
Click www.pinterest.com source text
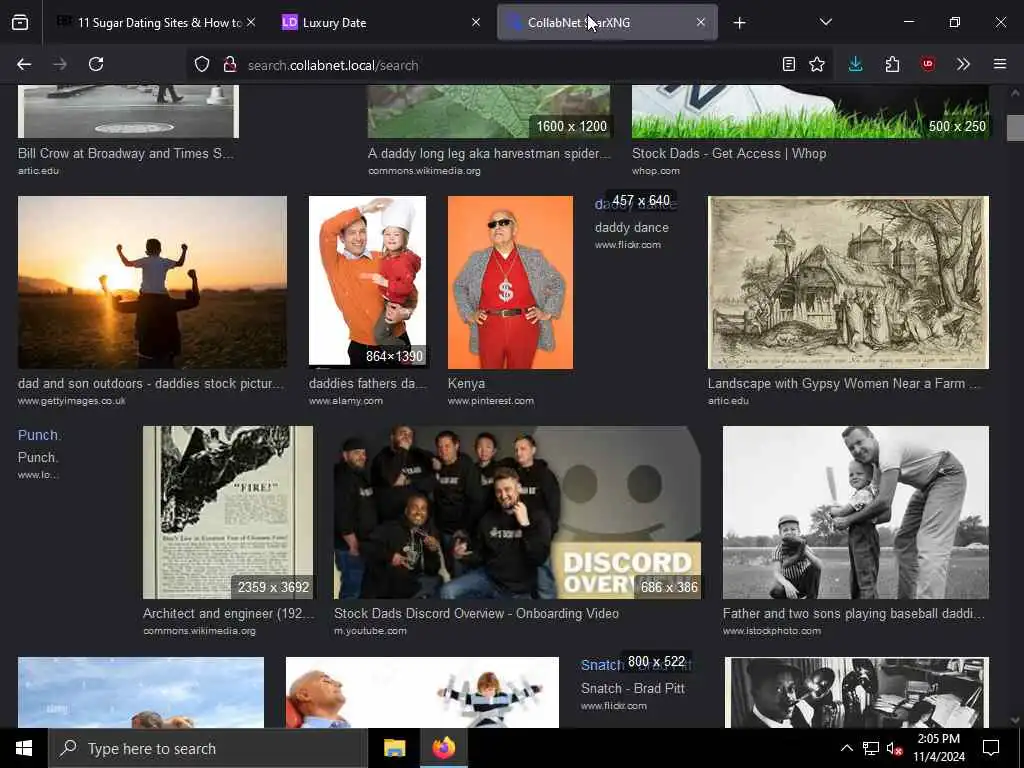tap(490, 401)
